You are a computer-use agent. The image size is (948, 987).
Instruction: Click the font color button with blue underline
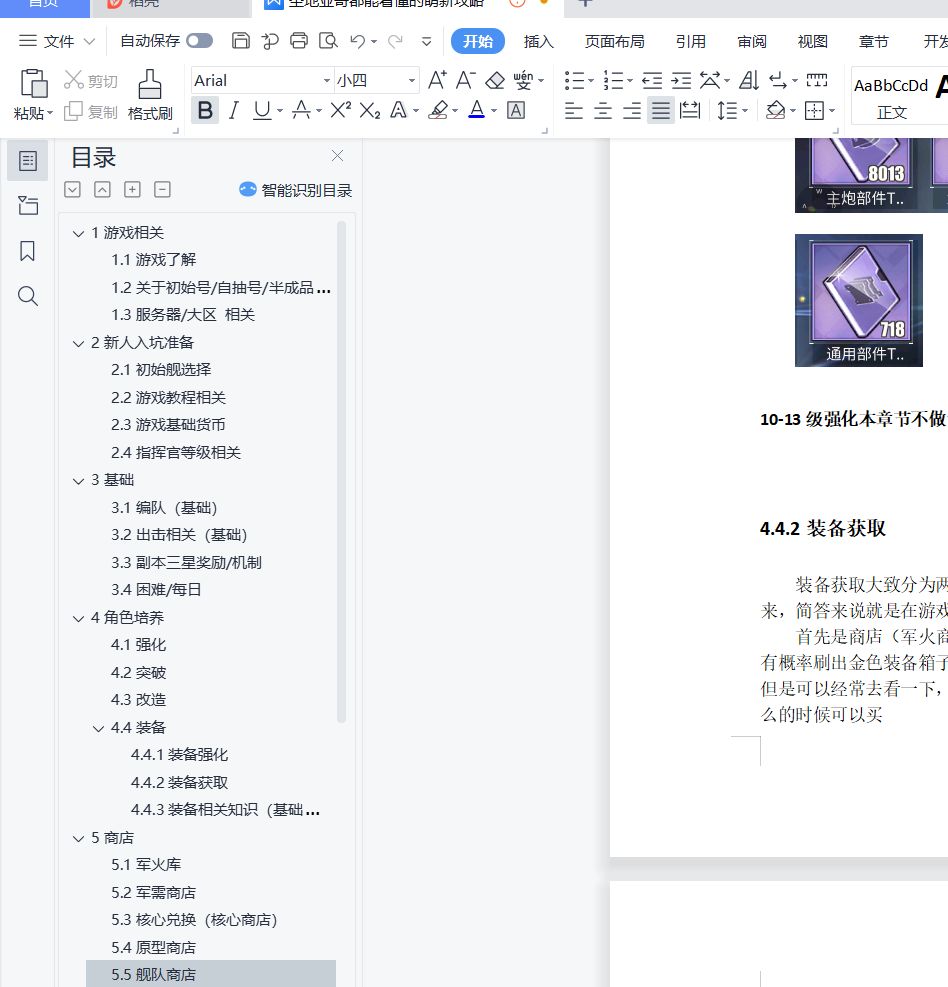point(476,110)
